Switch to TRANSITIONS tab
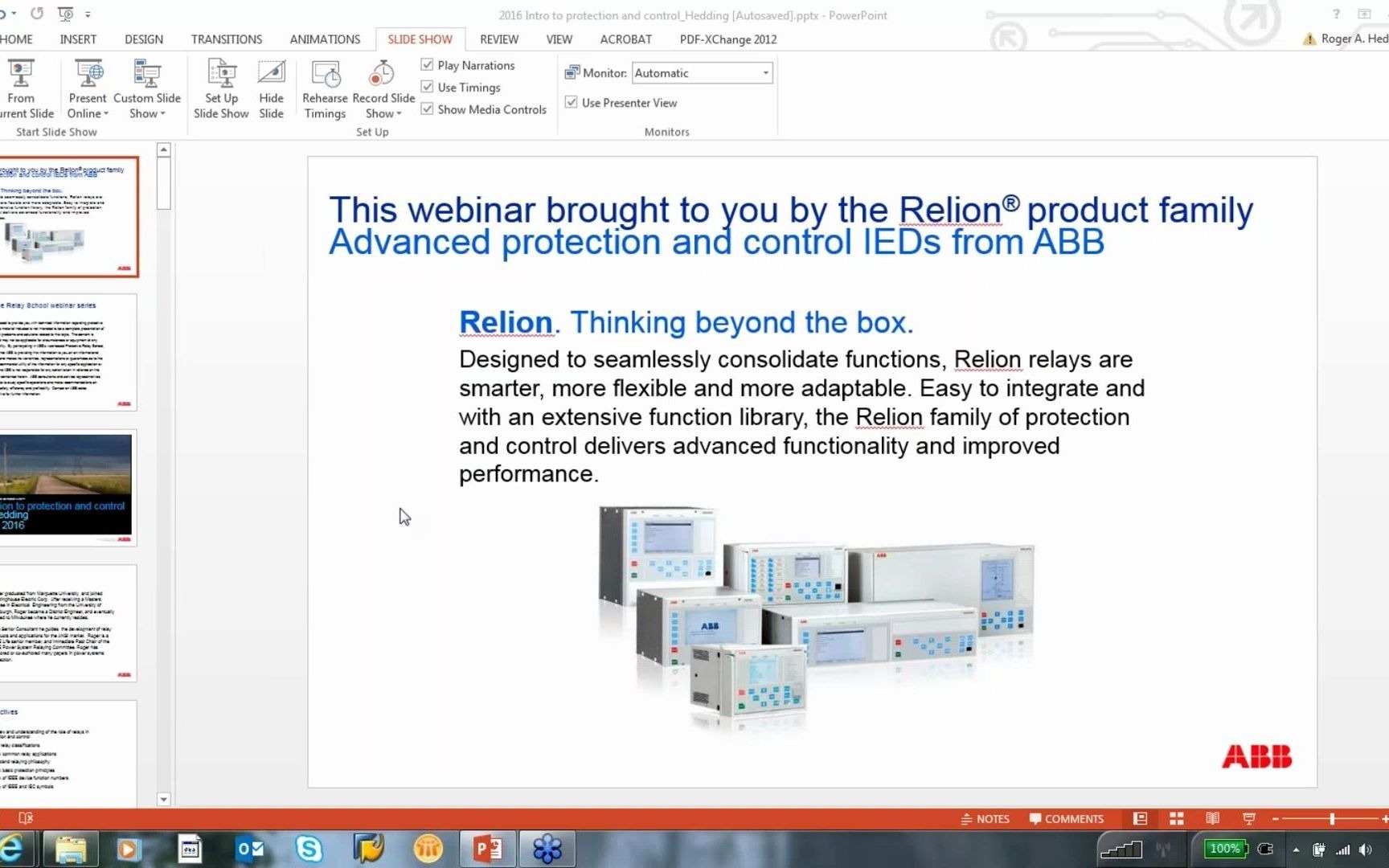Screen dimensions: 1389x868 227,39
